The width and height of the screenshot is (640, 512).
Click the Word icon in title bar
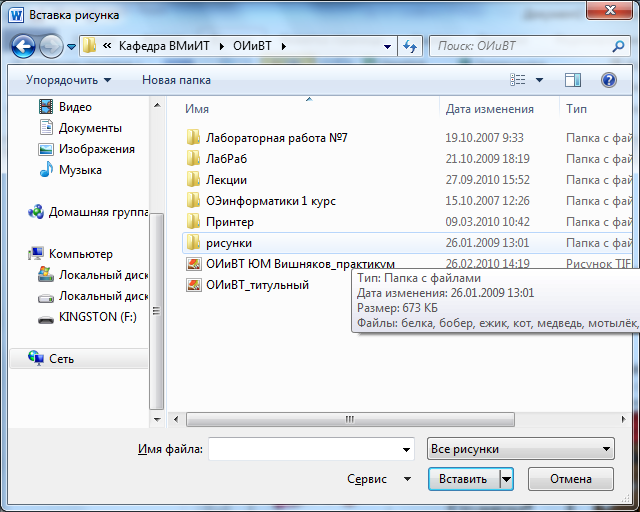16,15
